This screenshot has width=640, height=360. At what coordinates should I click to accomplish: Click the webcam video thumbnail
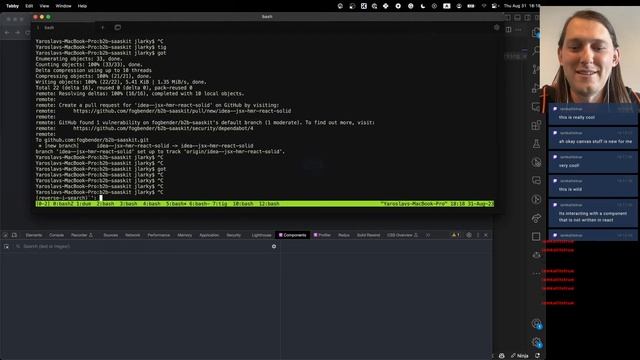click(590, 55)
